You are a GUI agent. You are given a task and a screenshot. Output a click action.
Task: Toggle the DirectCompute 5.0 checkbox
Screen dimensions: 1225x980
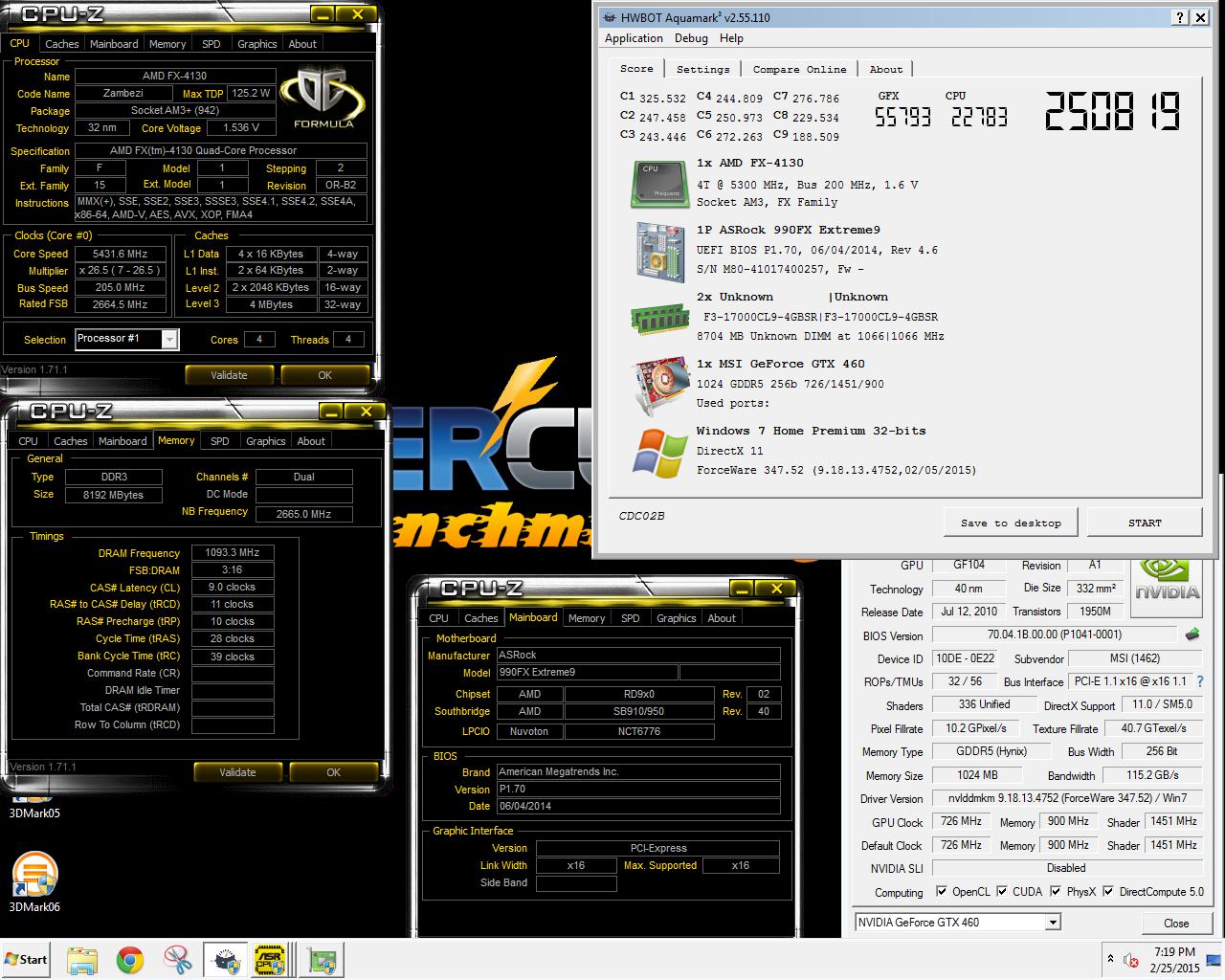(1108, 892)
